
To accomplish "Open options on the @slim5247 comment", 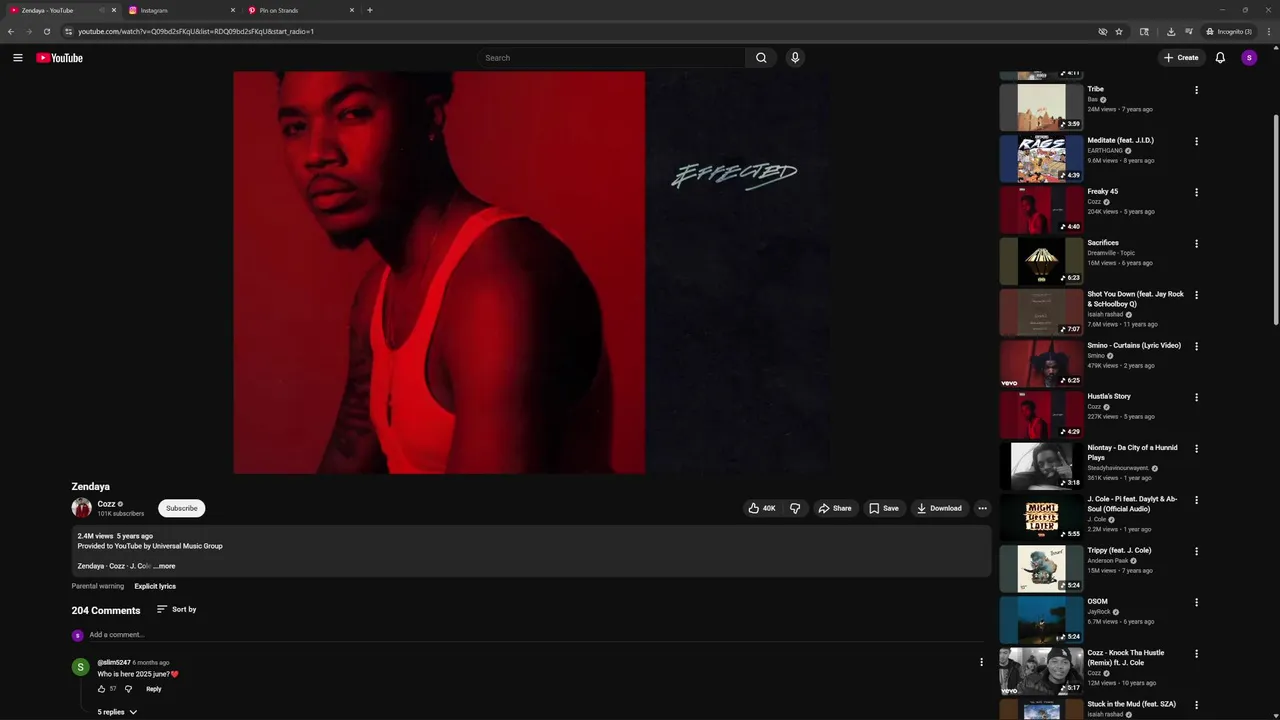I will pos(981,662).
